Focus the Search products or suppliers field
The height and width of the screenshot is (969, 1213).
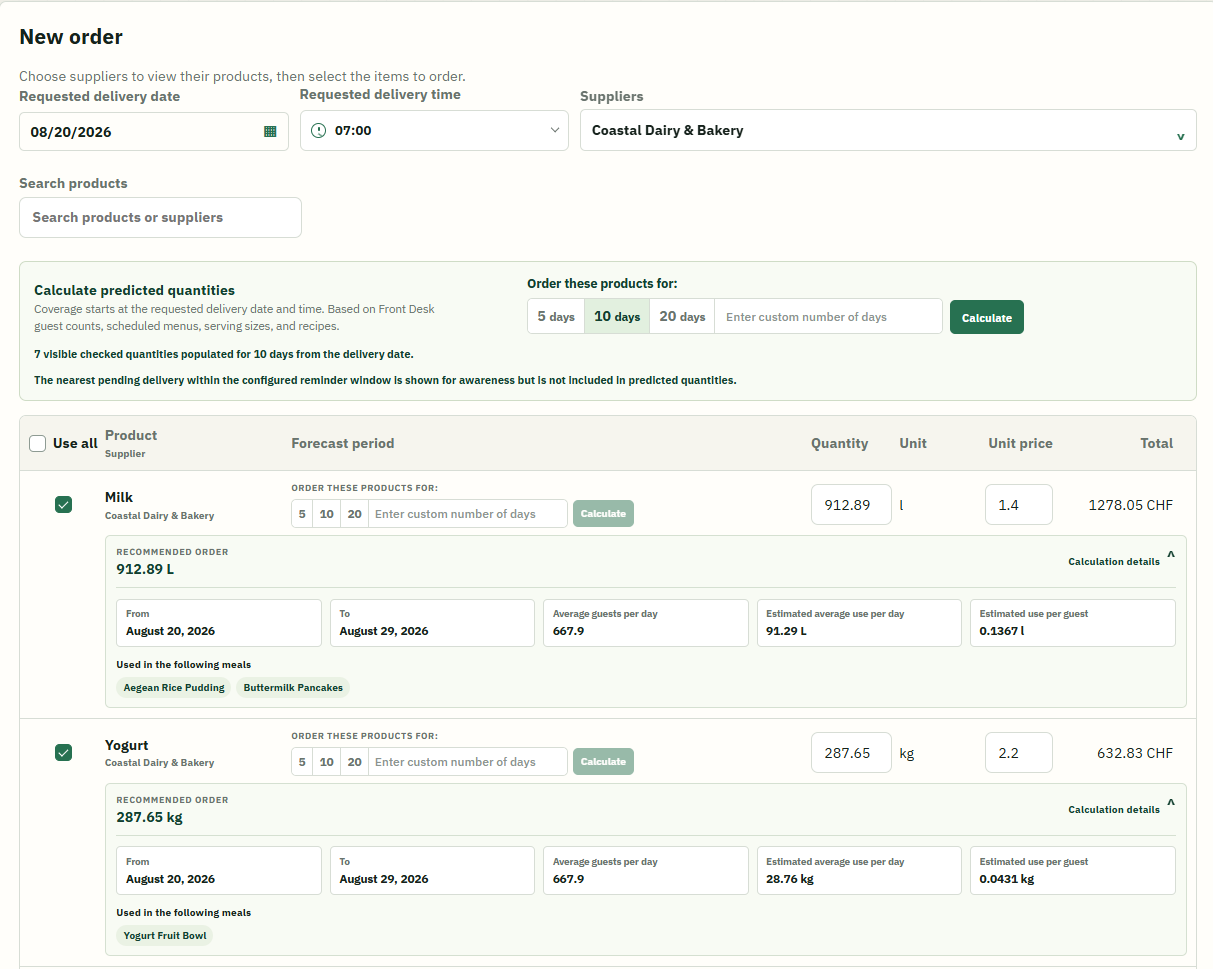tap(160, 217)
